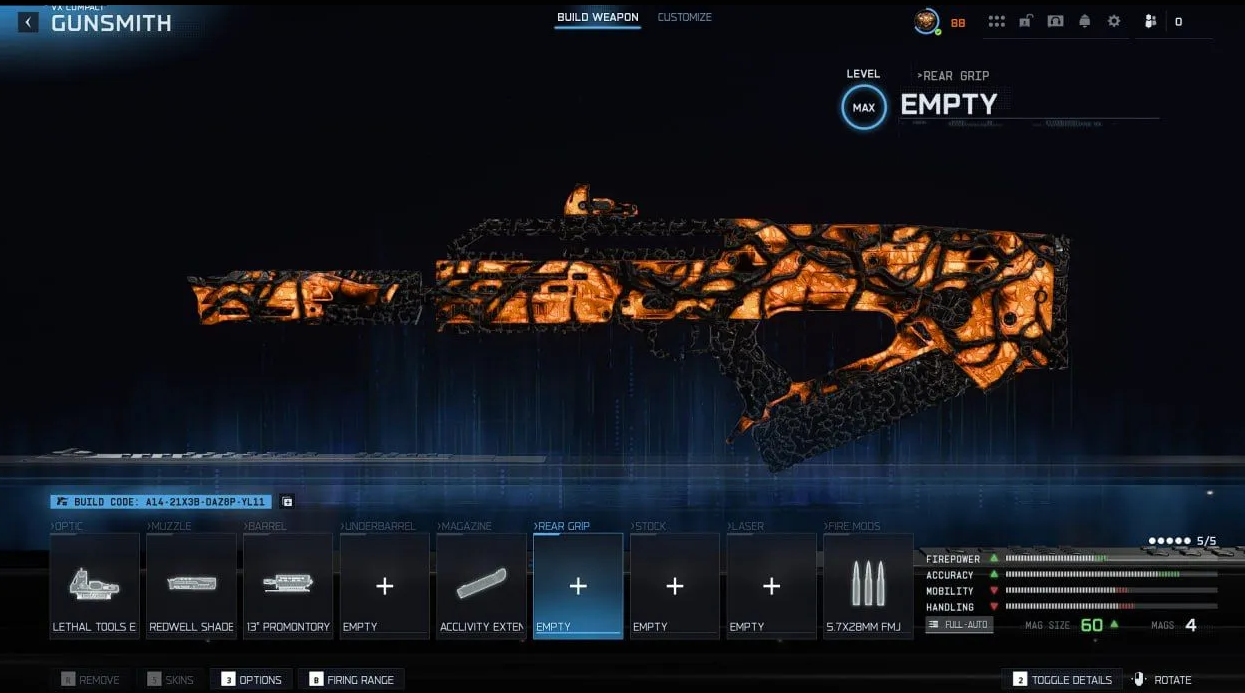Select the Magazine slot Acclivity Exten
This screenshot has height=693, width=1245.
click(x=482, y=586)
